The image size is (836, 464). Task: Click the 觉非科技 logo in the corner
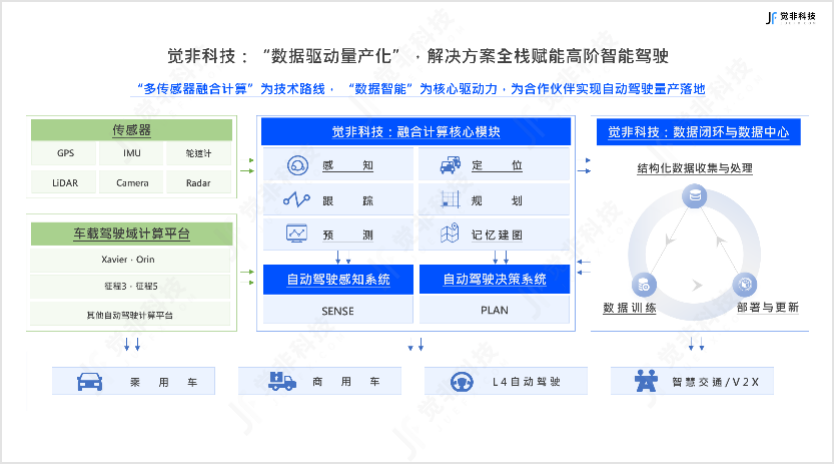(x=791, y=18)
